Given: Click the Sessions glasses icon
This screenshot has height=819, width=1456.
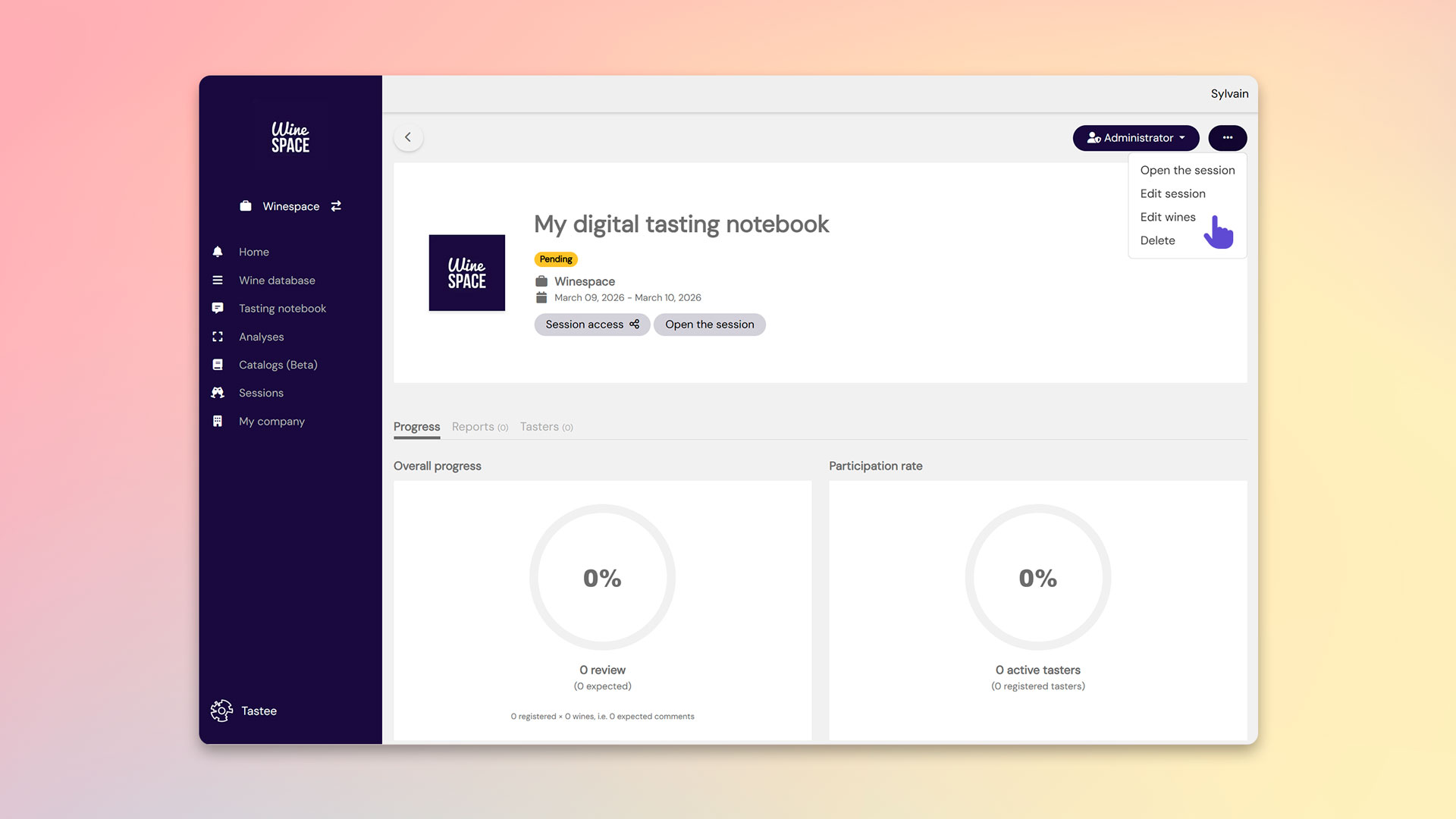Looking at the screenshot, I should click(x=218, y=393).
